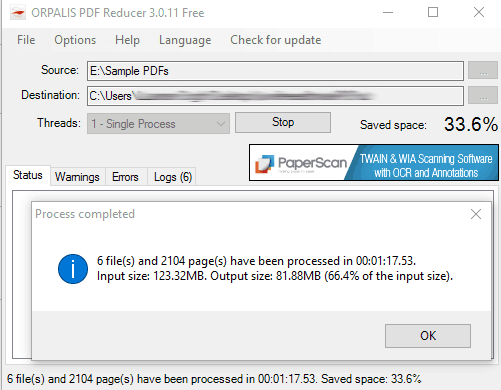Open the Logs (6) tab
This screenshot has width=501, height=390.
click(173, 177)
